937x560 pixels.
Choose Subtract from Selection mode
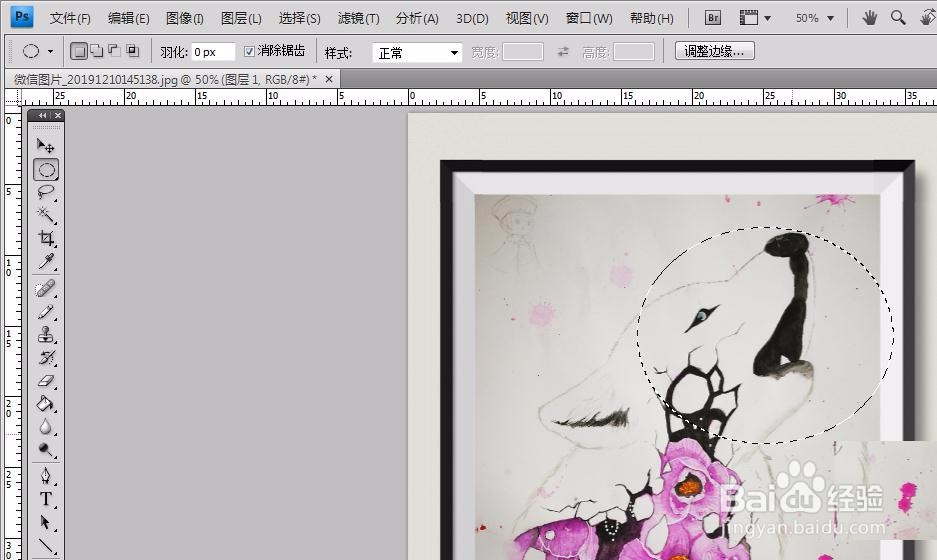click(x=114, y=51)
